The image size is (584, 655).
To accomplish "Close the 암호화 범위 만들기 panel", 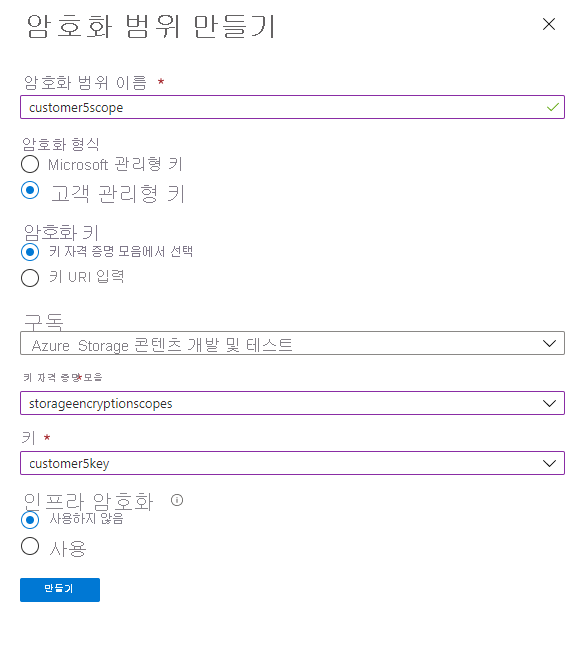I will pyautogui.click(x=548, y=24).
